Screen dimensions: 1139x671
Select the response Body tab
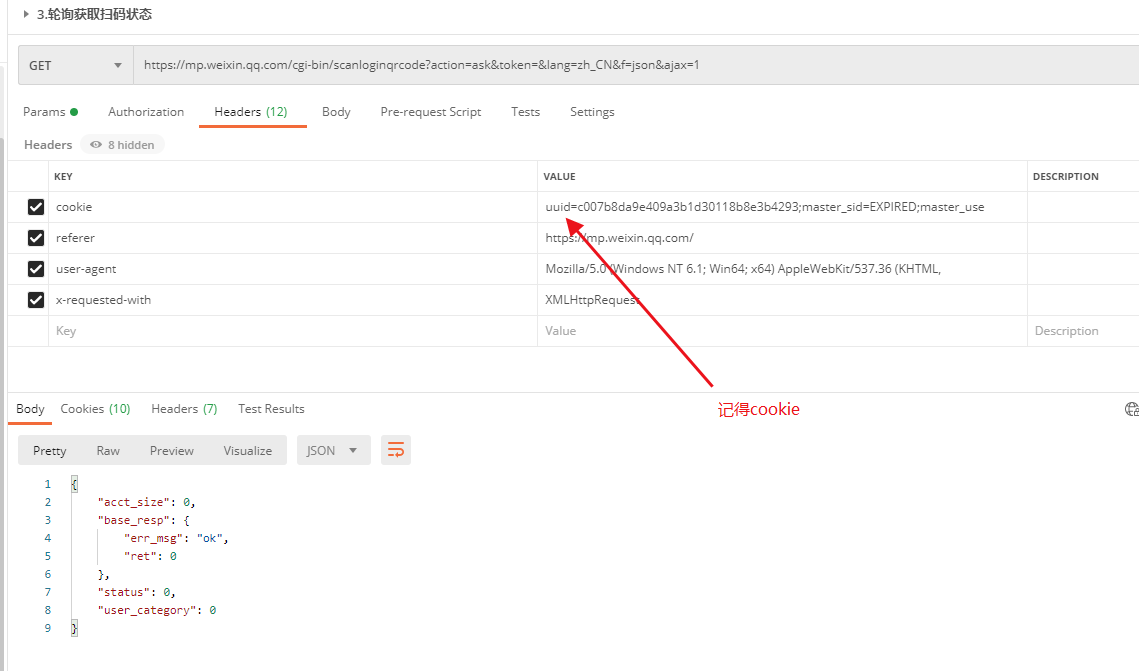pyautogui.click(x=31, y=409)
